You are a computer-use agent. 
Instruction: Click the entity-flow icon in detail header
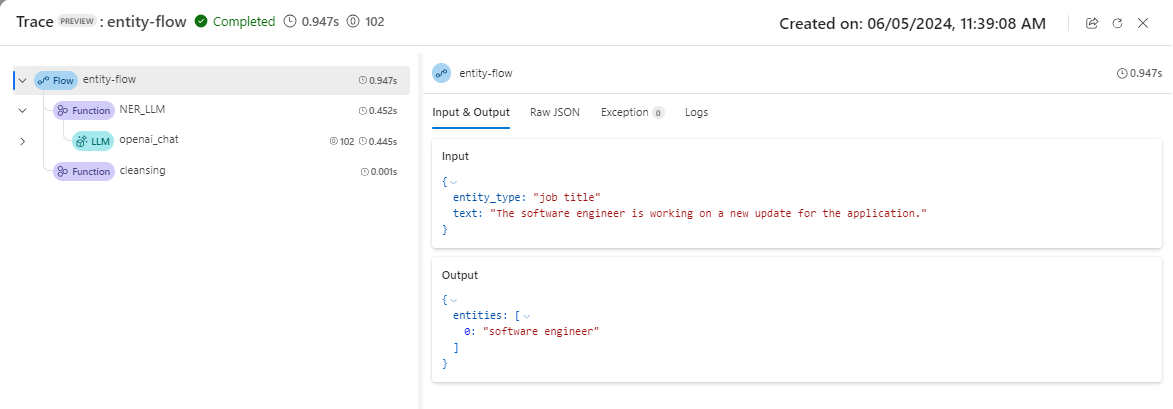[x=441, y=73]
